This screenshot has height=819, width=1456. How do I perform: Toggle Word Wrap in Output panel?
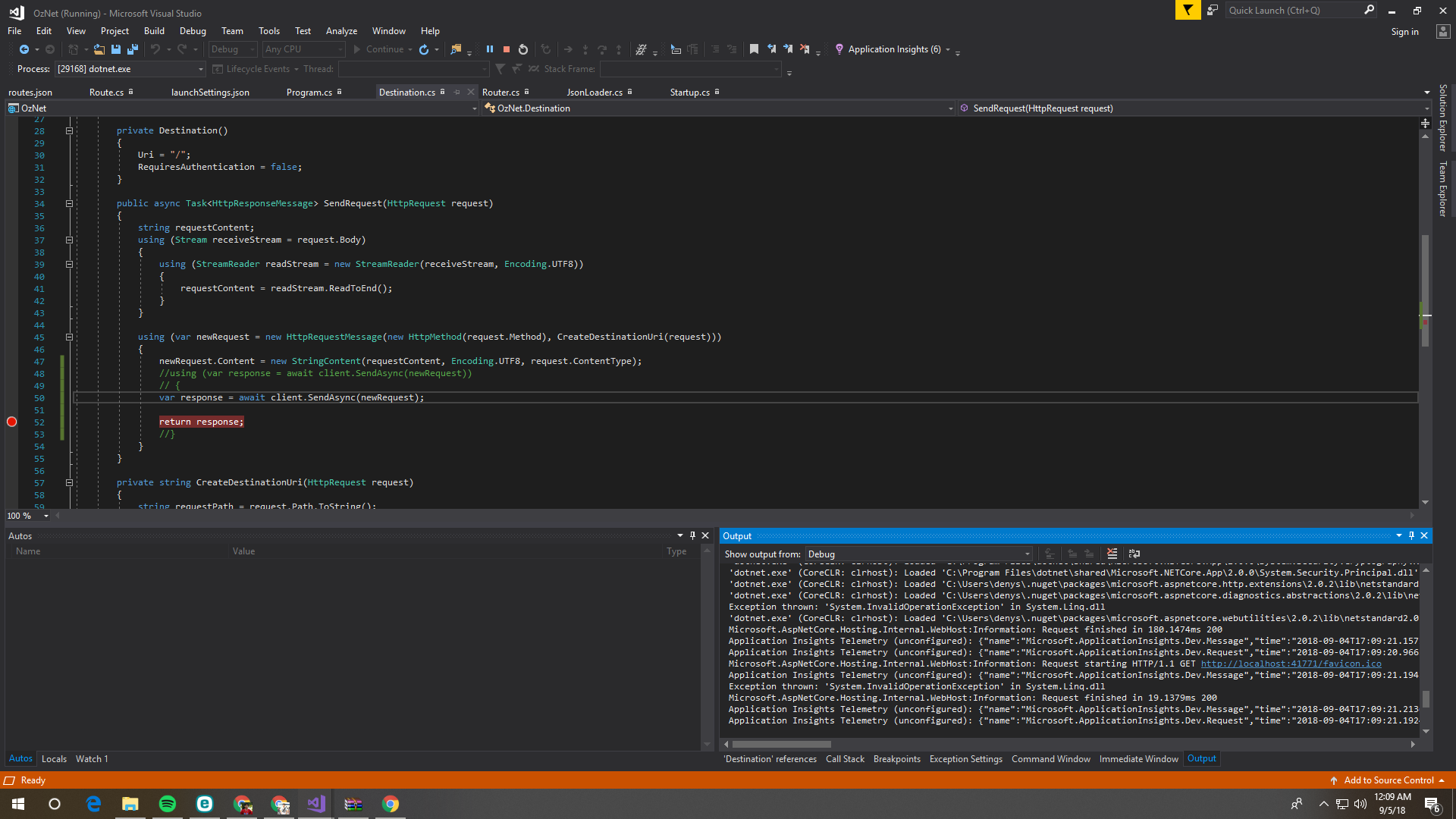1134,554
